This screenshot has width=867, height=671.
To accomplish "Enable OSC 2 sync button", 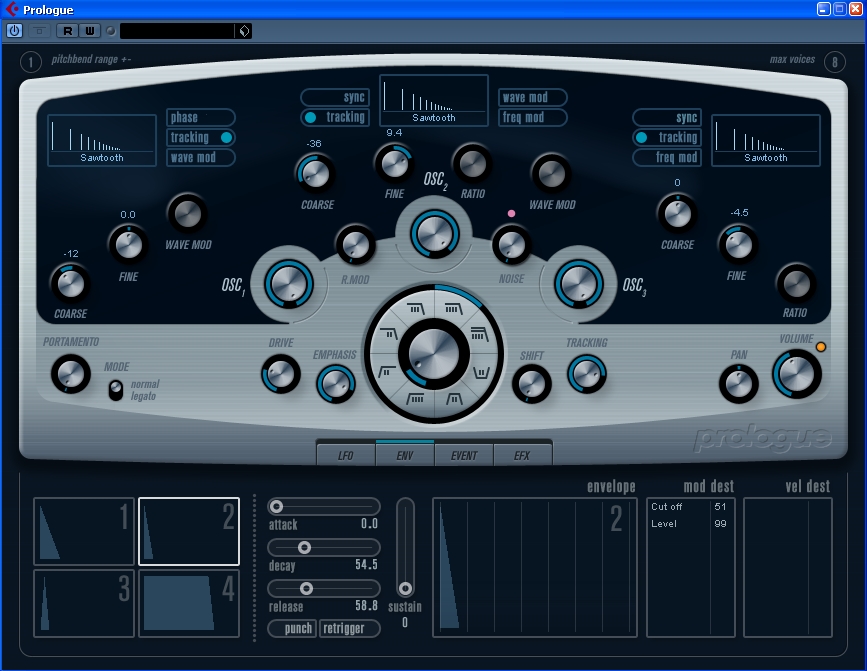I will point(335,97).
